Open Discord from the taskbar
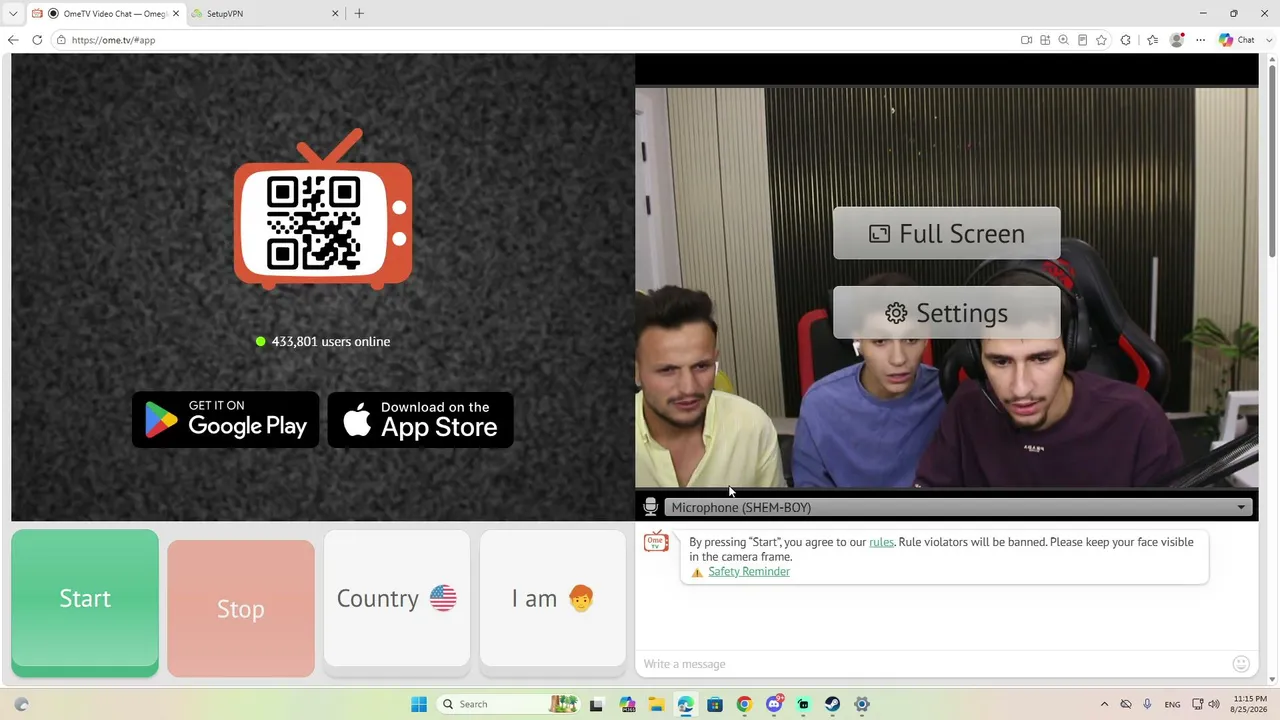This screenshot has width=1280, height=720. tap(774, 704)
